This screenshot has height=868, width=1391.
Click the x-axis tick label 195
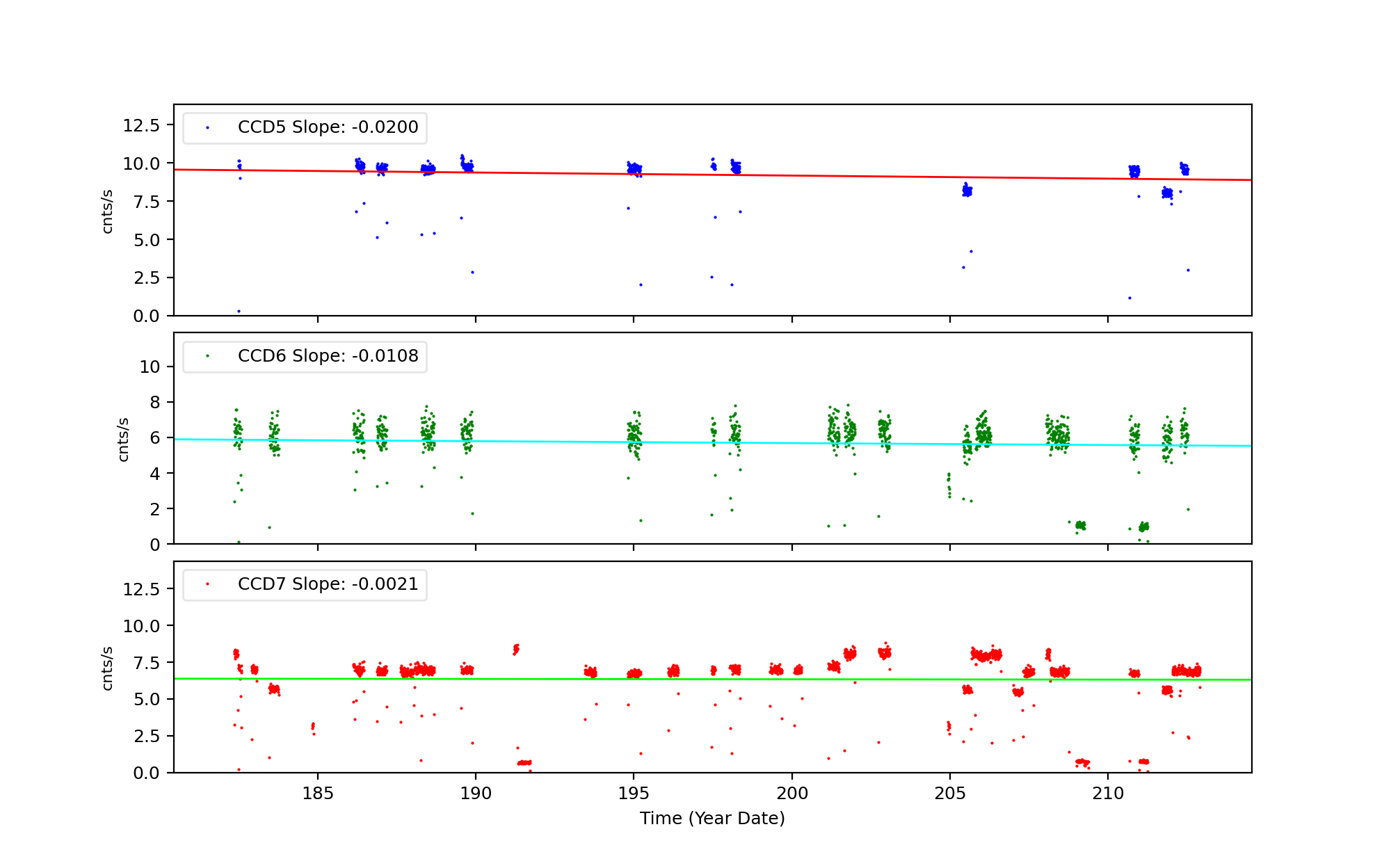click(x=634, y=794)
